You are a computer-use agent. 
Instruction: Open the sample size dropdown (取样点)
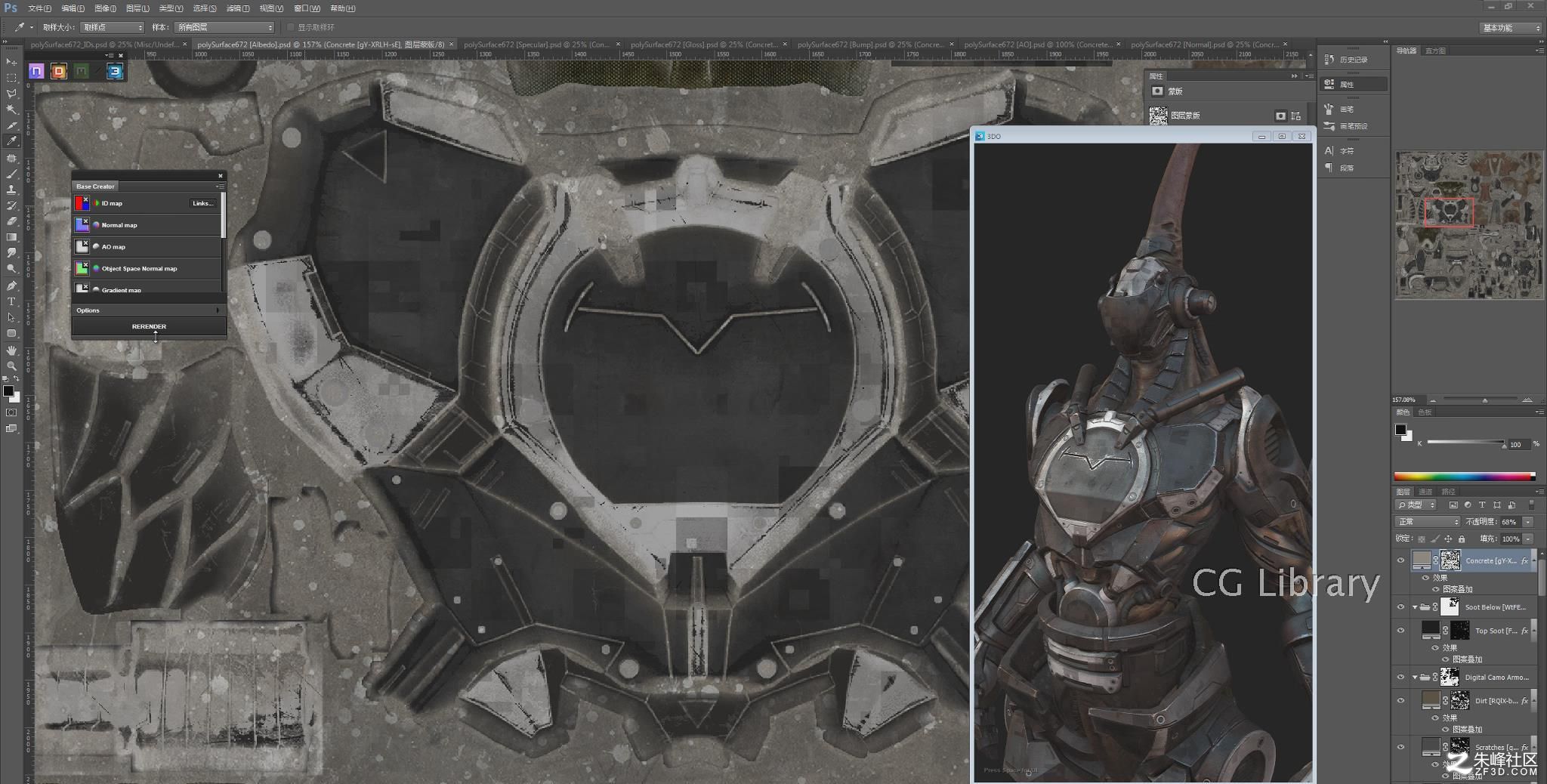(x=113, y=27)
